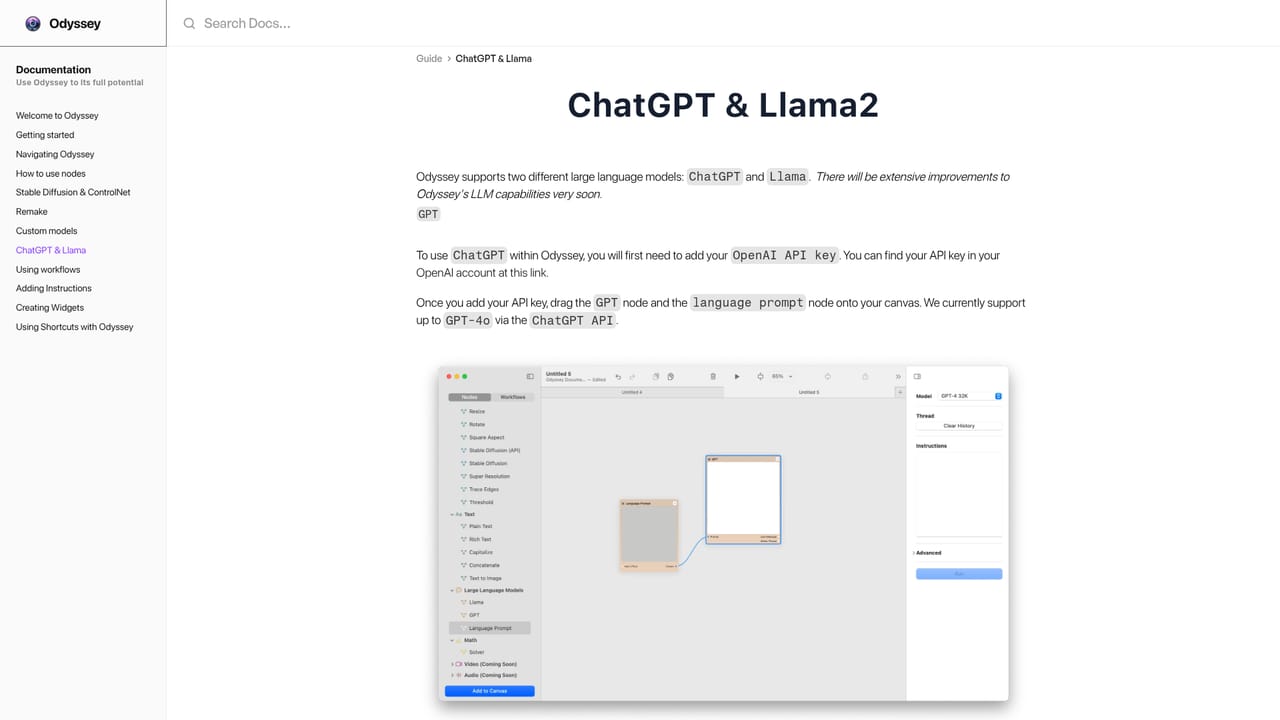Navigate to the Remake page

(32, 212)
